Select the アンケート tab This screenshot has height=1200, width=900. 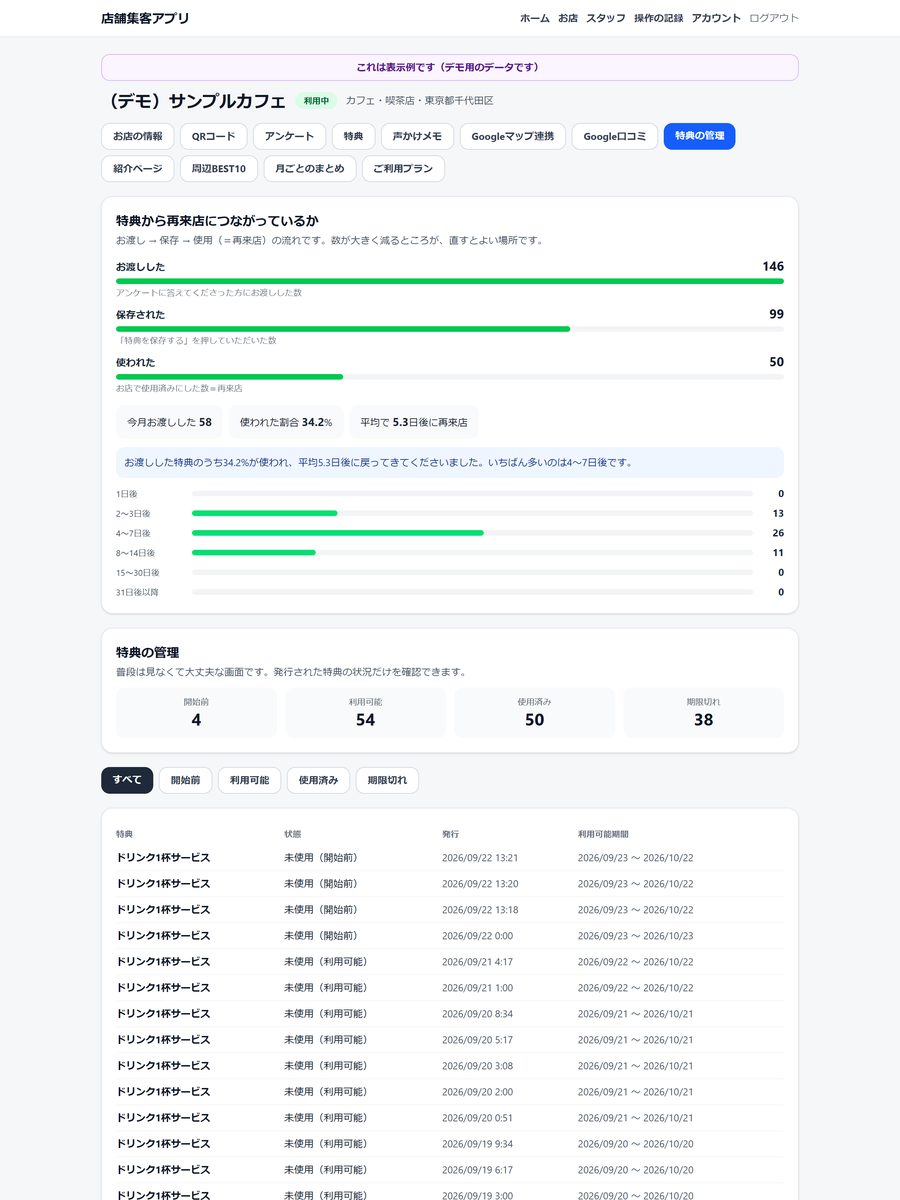[x=290, y=136]
